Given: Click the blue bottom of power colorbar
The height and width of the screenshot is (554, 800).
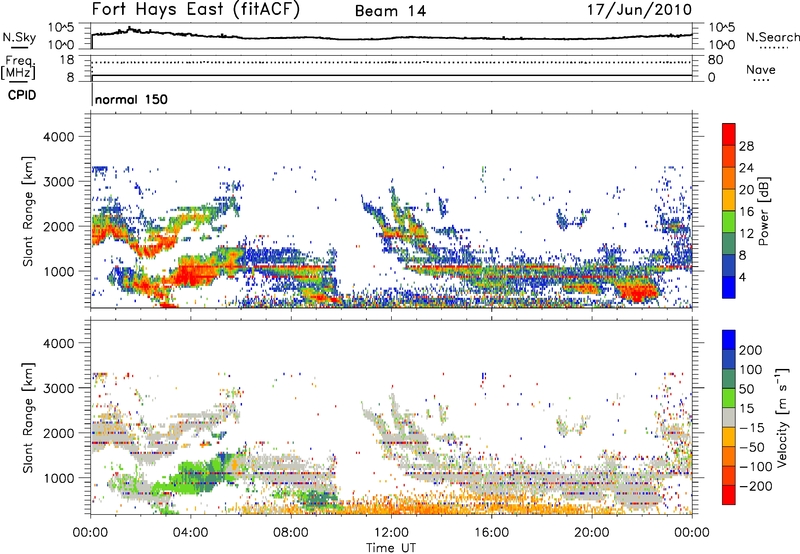Looking at the screenshot, I should tap(729, 287).
